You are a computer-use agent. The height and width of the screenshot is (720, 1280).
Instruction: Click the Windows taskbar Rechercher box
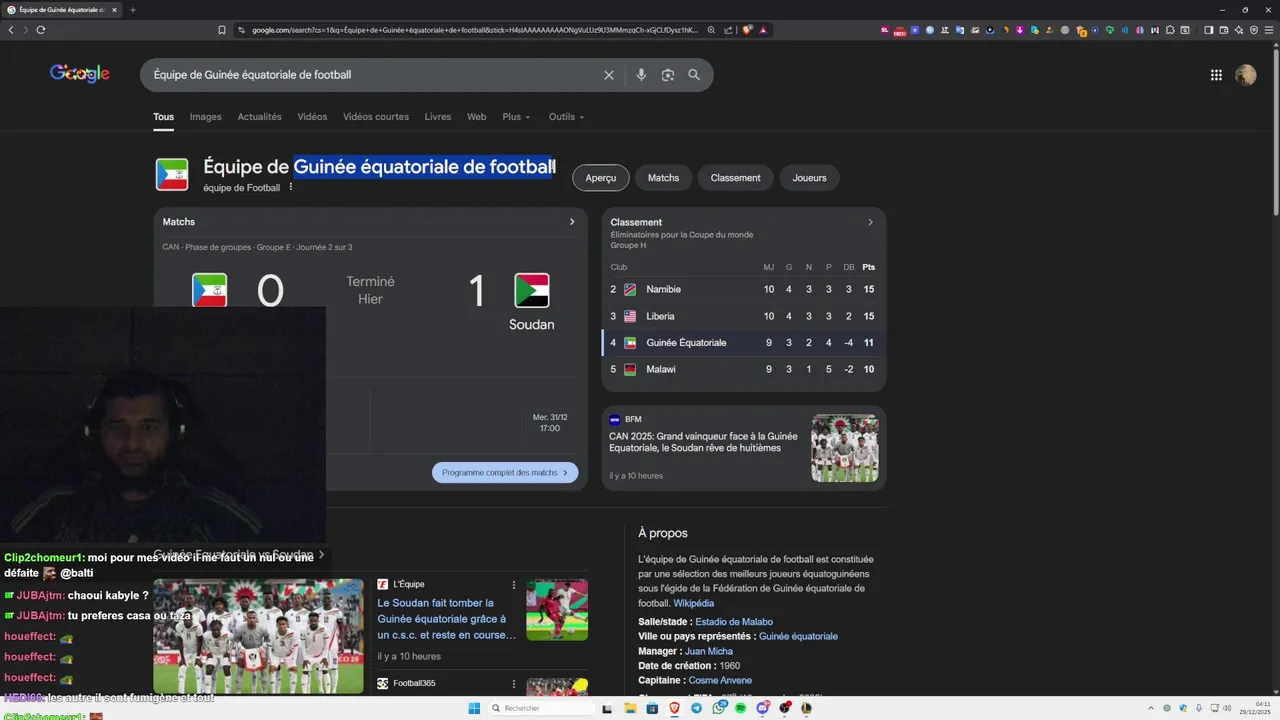coord(541,708)
